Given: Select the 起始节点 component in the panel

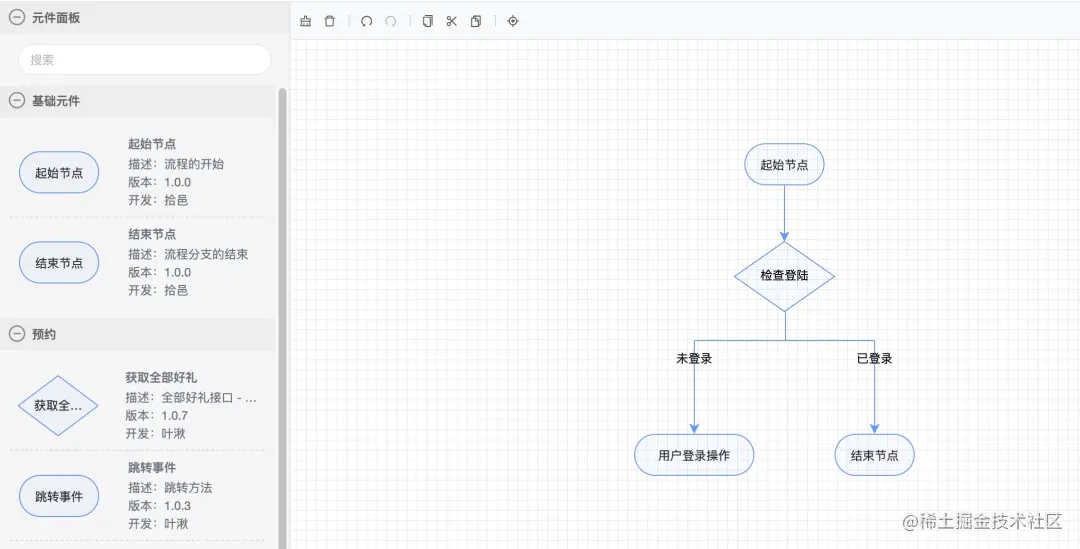Looking at the screenshot, I should tap(59, 173).
